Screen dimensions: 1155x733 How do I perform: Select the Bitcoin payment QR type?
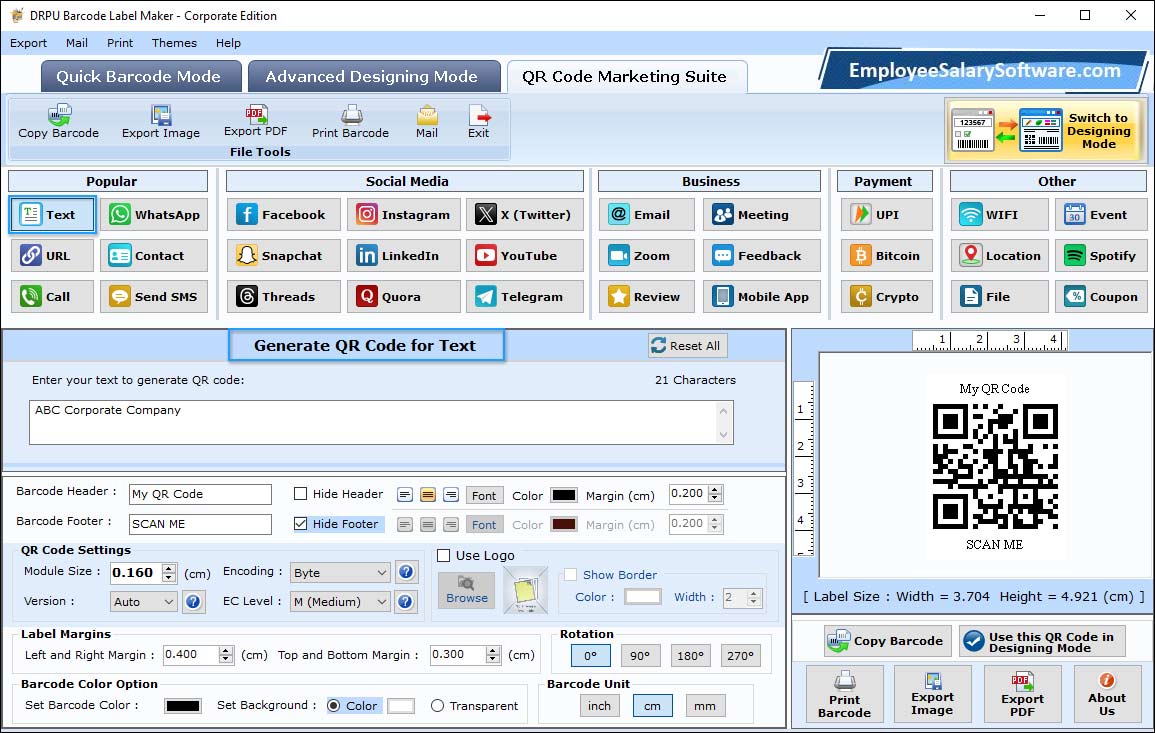point(886,256)
